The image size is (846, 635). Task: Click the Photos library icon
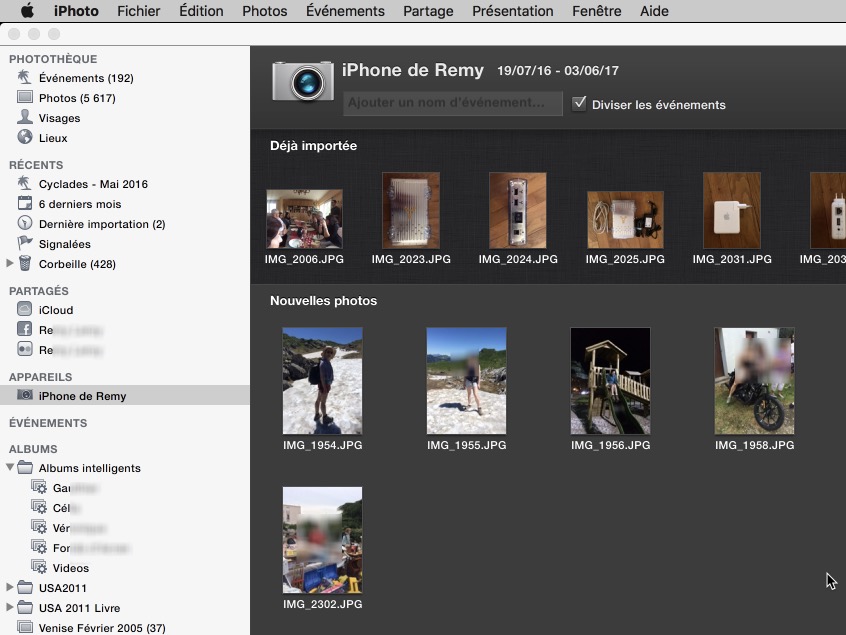pyautogui.click(x=24, y=97)
